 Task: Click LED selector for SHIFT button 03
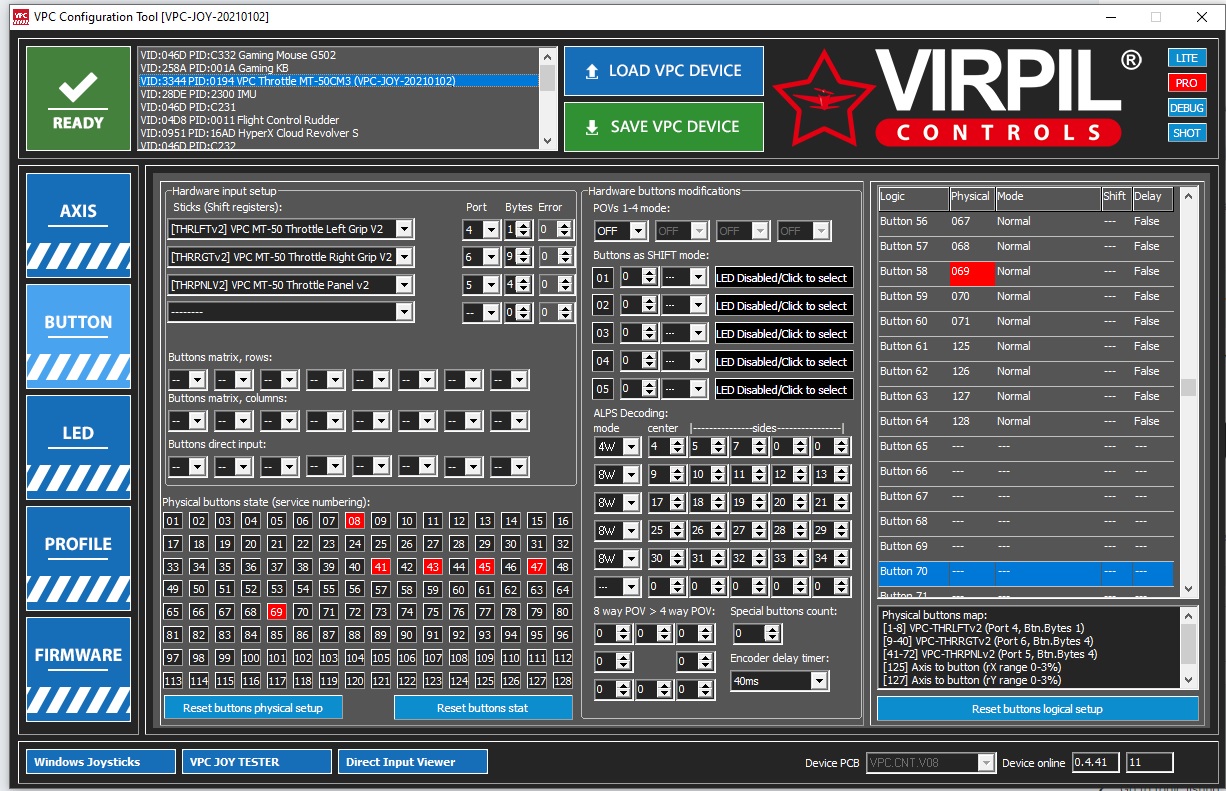click(783, 334)
